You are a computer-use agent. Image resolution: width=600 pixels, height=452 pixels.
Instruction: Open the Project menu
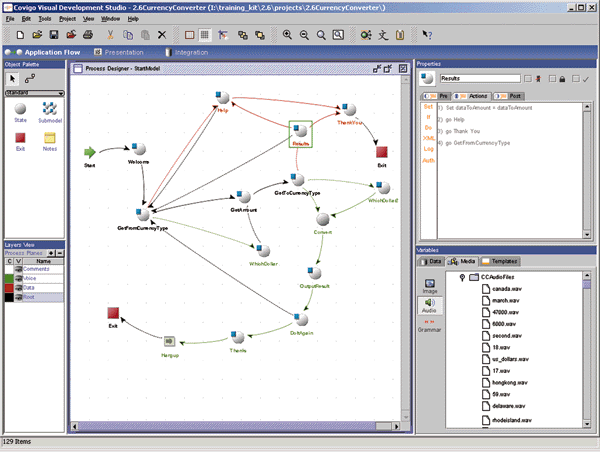[x=65, y=18]
